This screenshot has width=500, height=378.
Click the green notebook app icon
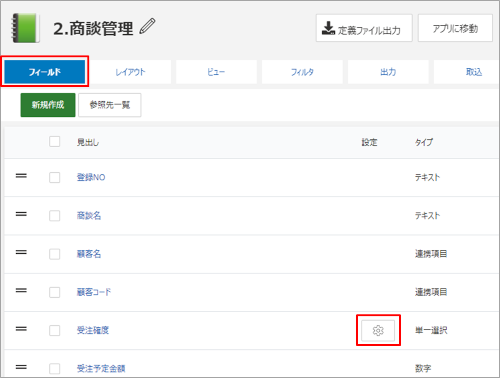click(x=25, y=28)
